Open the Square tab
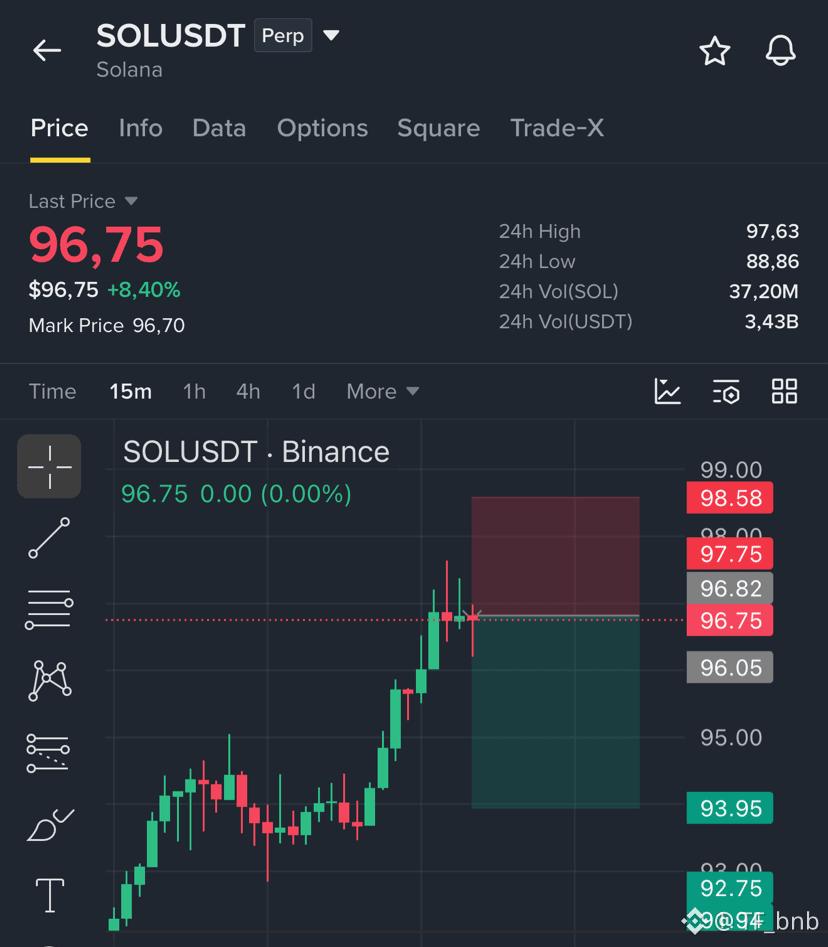The height and width of the screenshot is (947, 828). click(x=438, y=128)
